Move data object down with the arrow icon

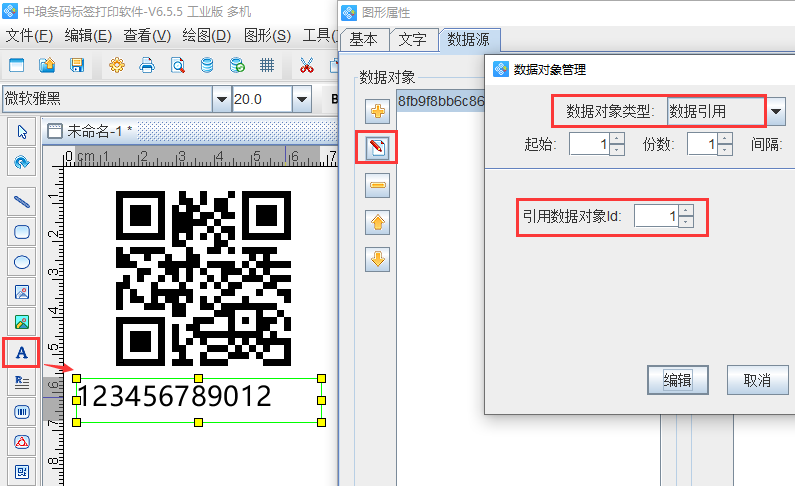379,260
